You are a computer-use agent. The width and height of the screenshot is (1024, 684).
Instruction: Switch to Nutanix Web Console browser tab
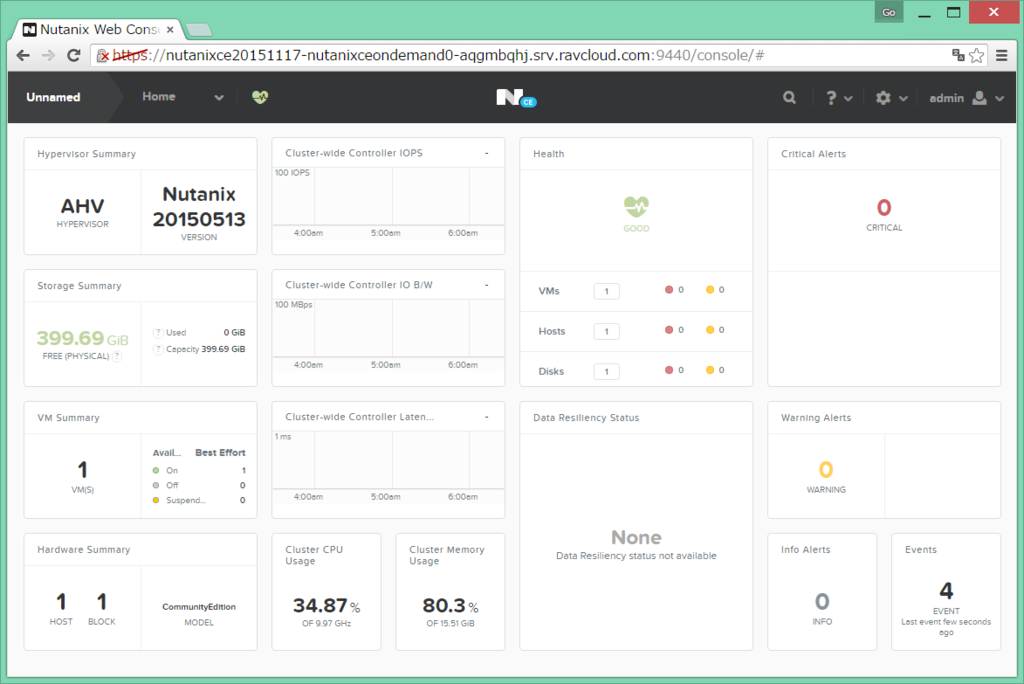point(99,29)
